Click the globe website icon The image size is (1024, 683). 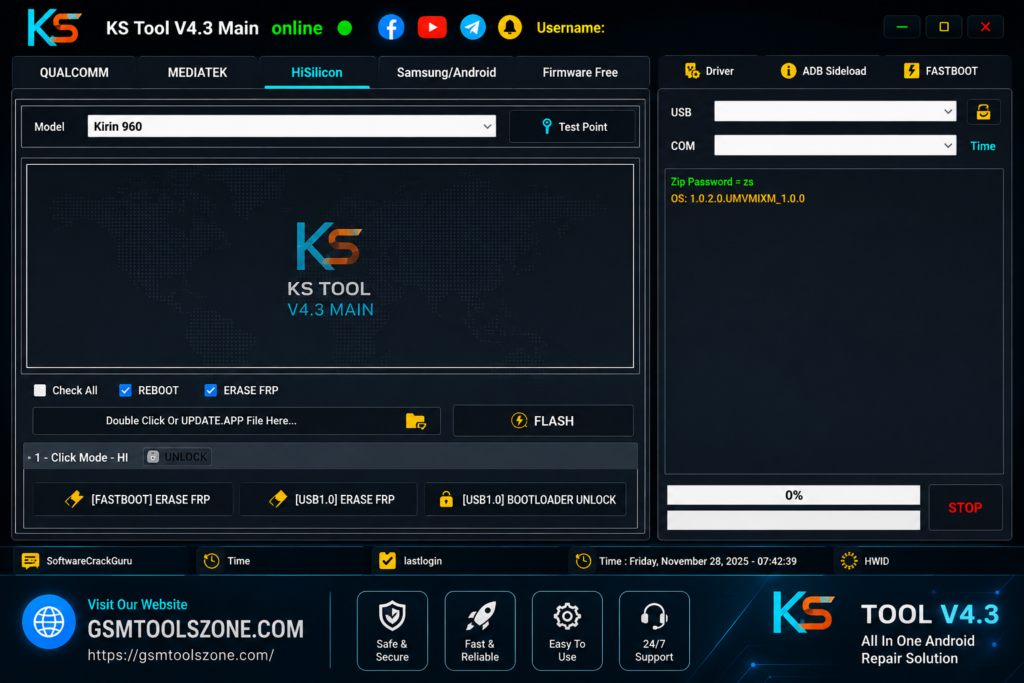[49, 622]
